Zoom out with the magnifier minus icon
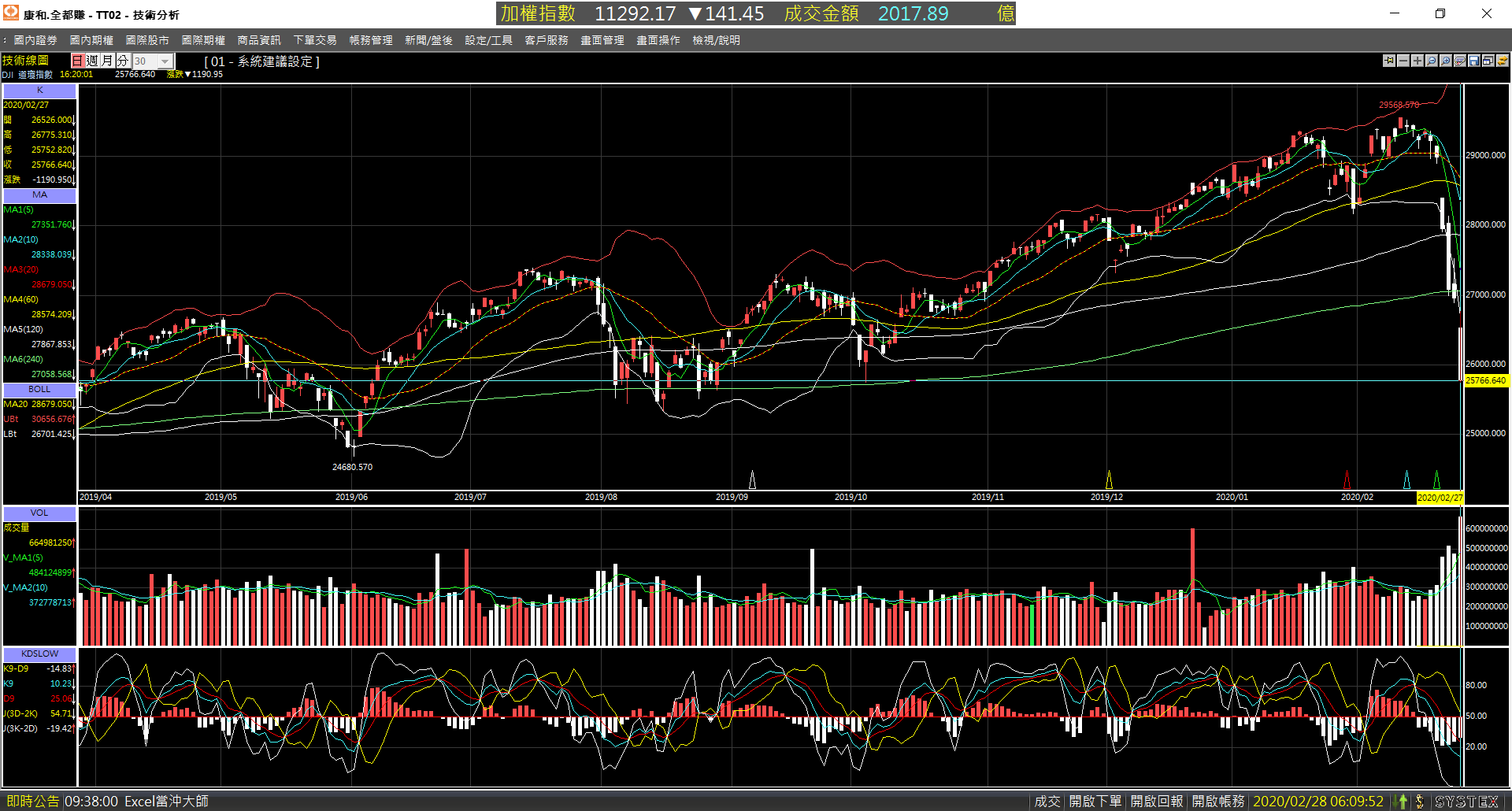 point(1432,61)
